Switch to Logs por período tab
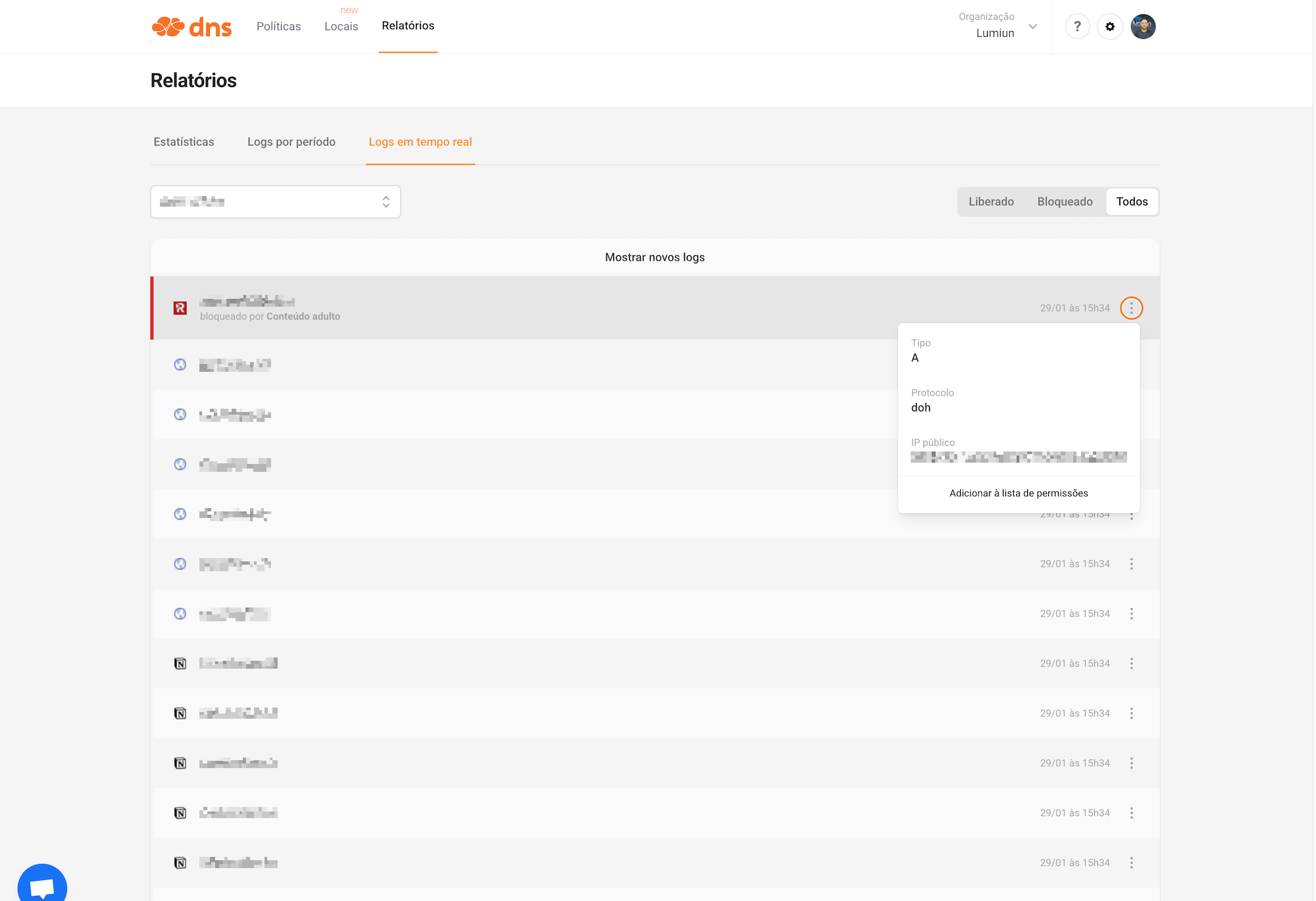 [x=291, y=142]
